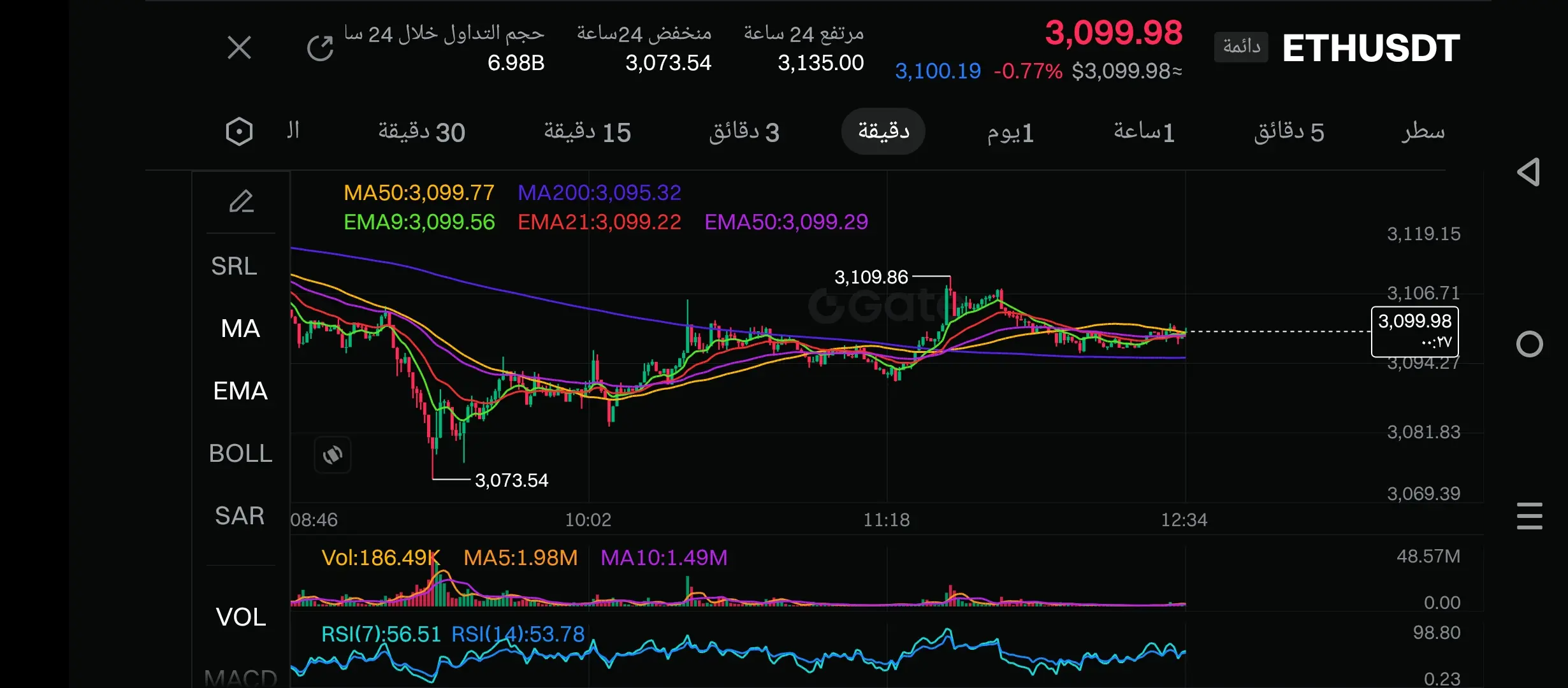Toggle the VOL indicator
The image size is (1568, 688).
[240, 617]
